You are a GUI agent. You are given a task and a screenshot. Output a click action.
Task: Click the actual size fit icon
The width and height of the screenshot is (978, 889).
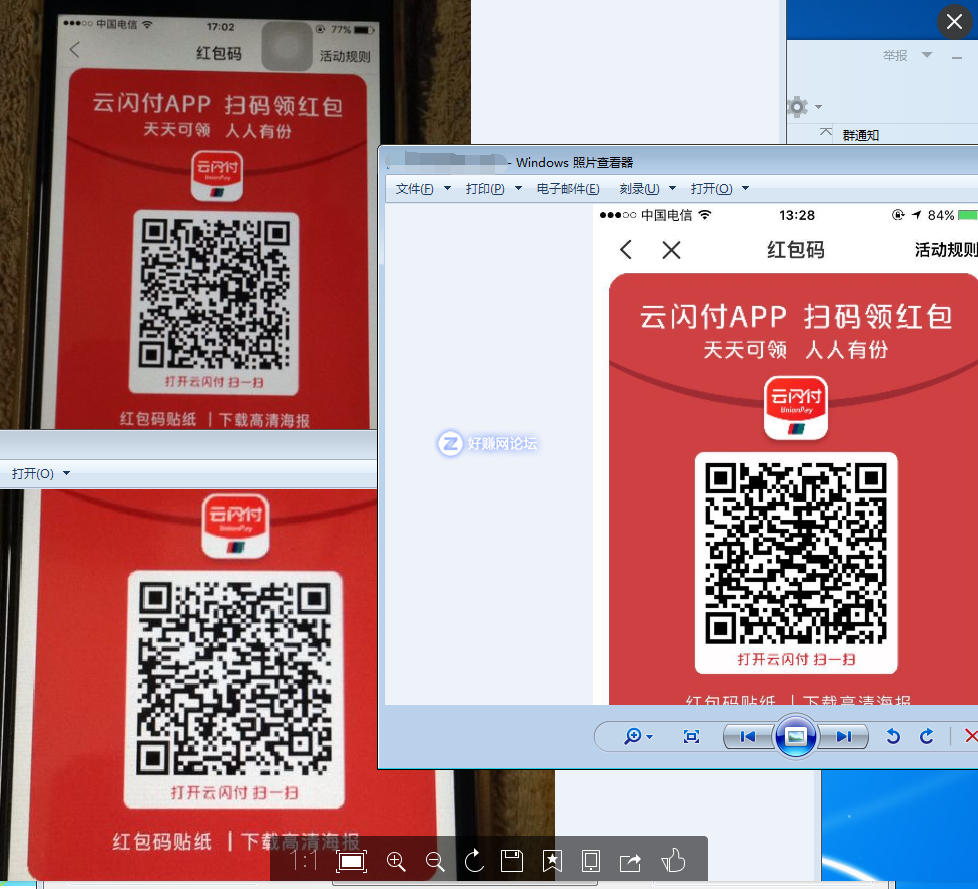coord(691,737)
